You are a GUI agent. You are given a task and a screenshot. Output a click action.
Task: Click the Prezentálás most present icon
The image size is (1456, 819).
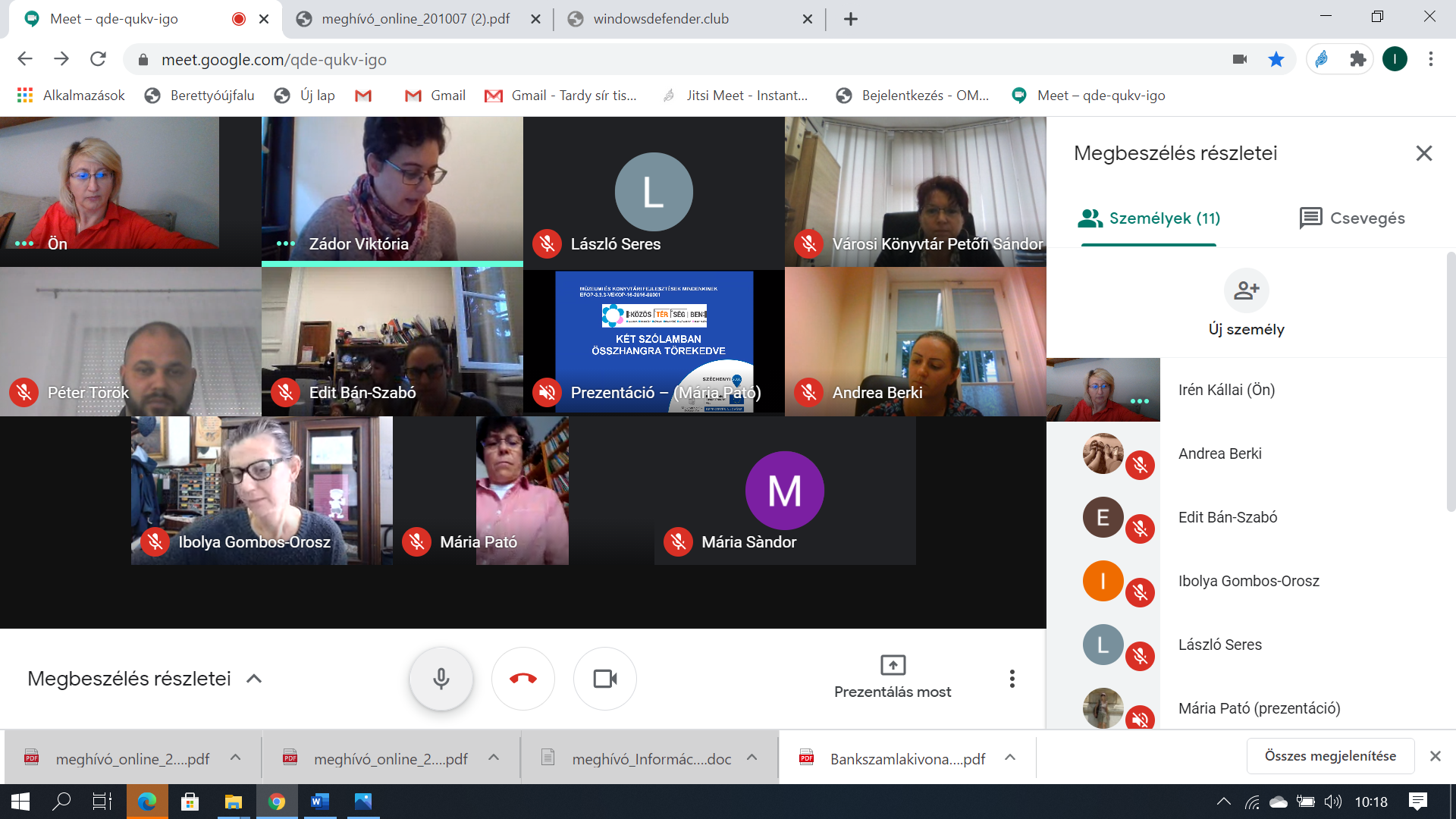(893, 665)
